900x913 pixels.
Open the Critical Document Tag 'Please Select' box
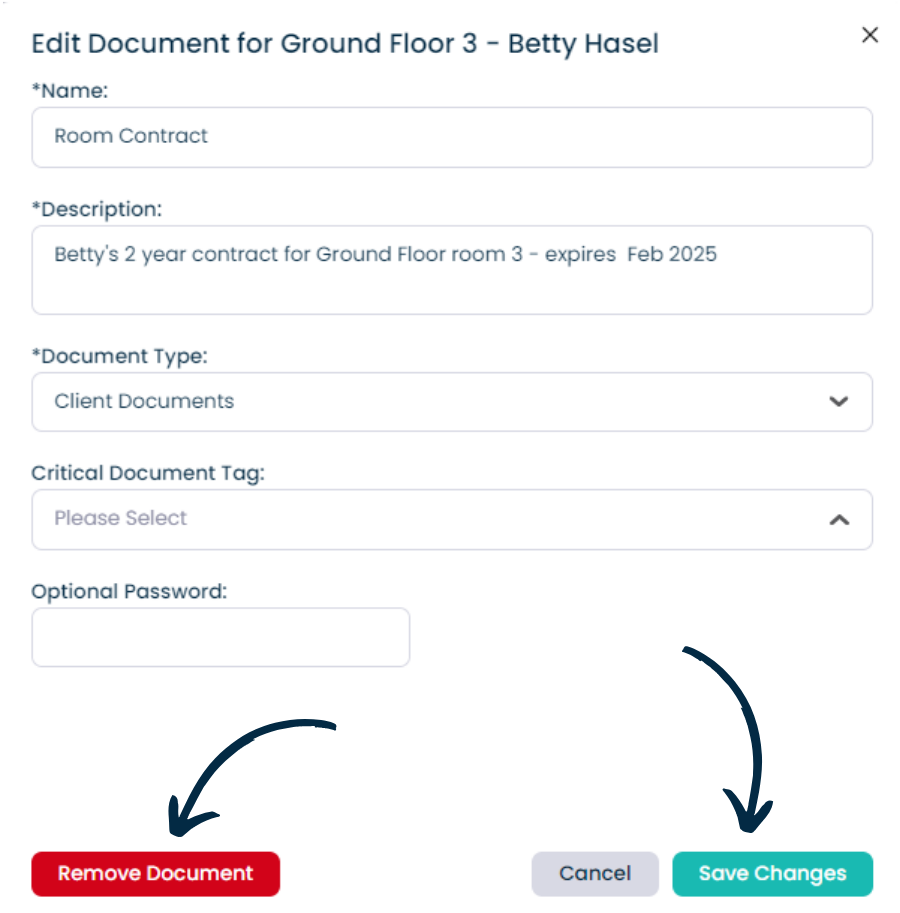[x=452, y=519]
